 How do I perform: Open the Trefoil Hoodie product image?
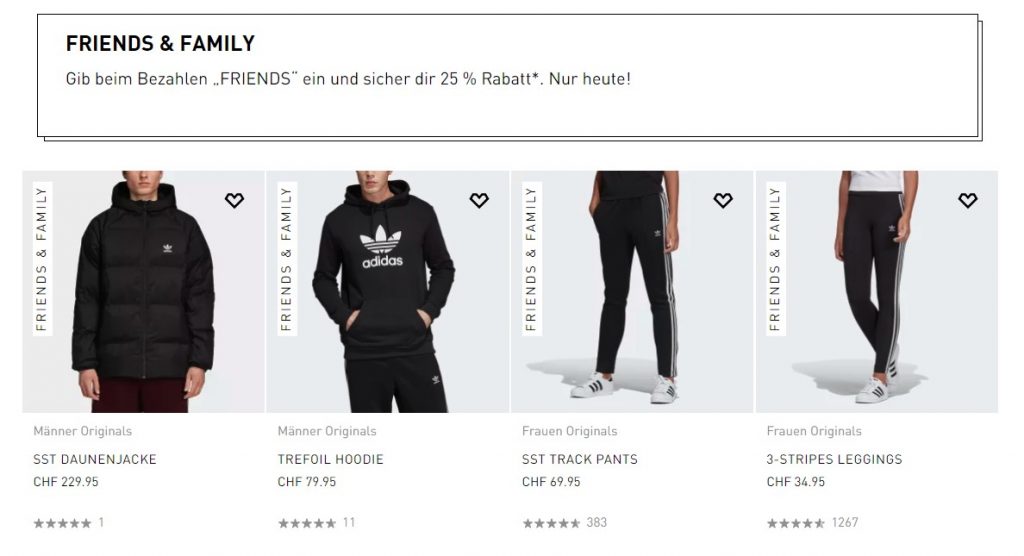(x=388, y=291)
